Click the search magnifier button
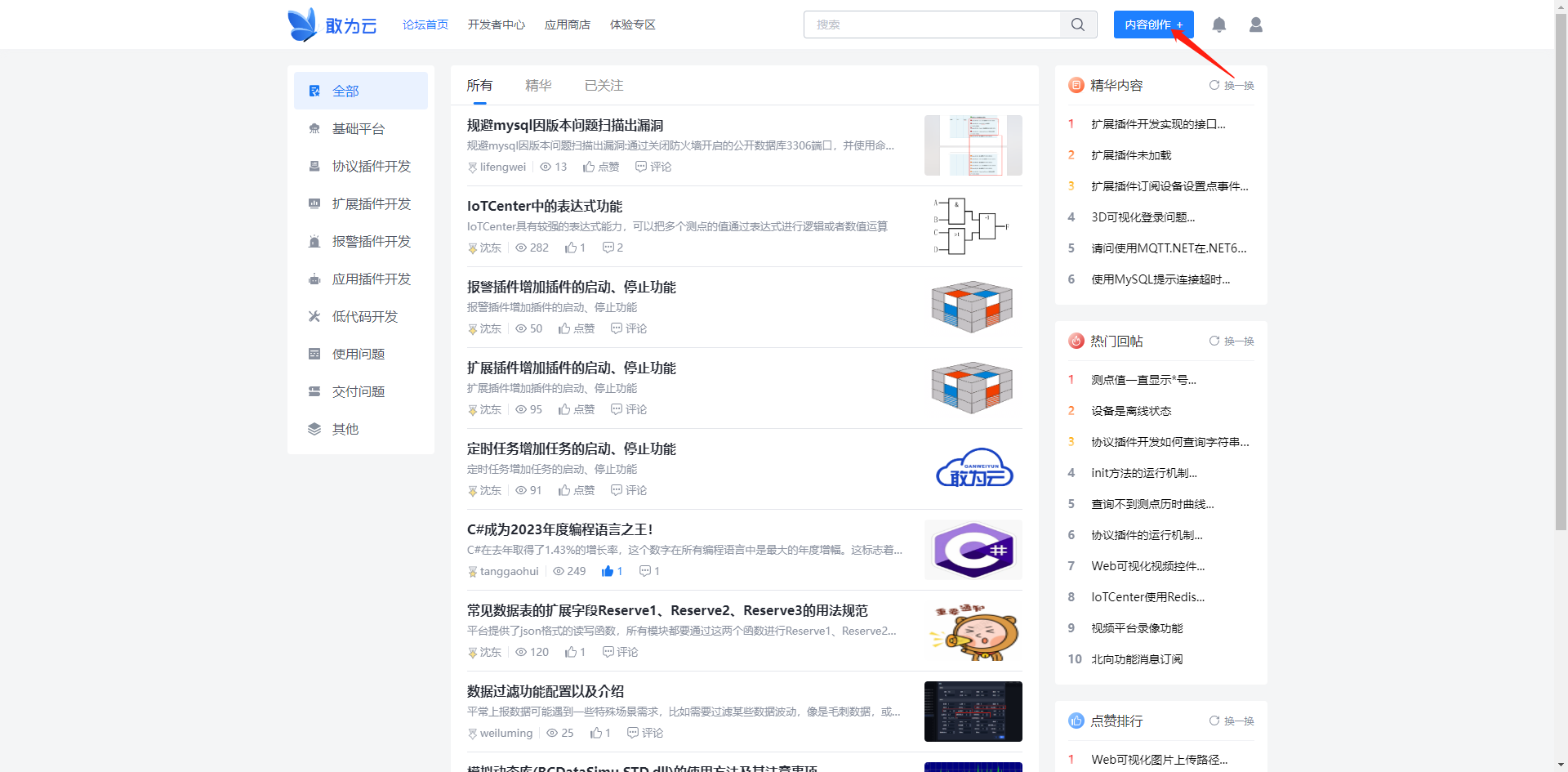The height and width of the screenshot is (772, 1568). click(x=1077, y=25)
